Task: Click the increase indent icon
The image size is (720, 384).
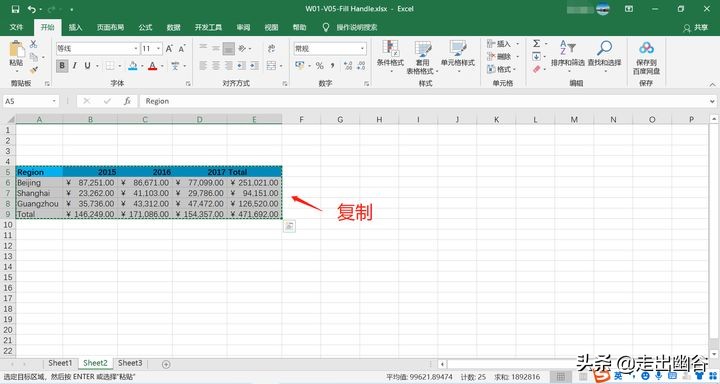Action: click(254, 66)
